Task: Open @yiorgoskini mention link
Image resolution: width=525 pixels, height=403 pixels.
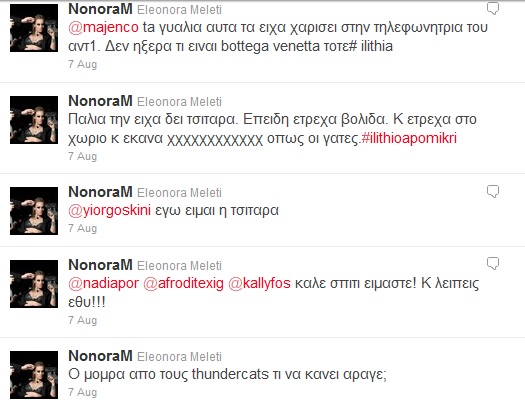Action: pos(109,211)
